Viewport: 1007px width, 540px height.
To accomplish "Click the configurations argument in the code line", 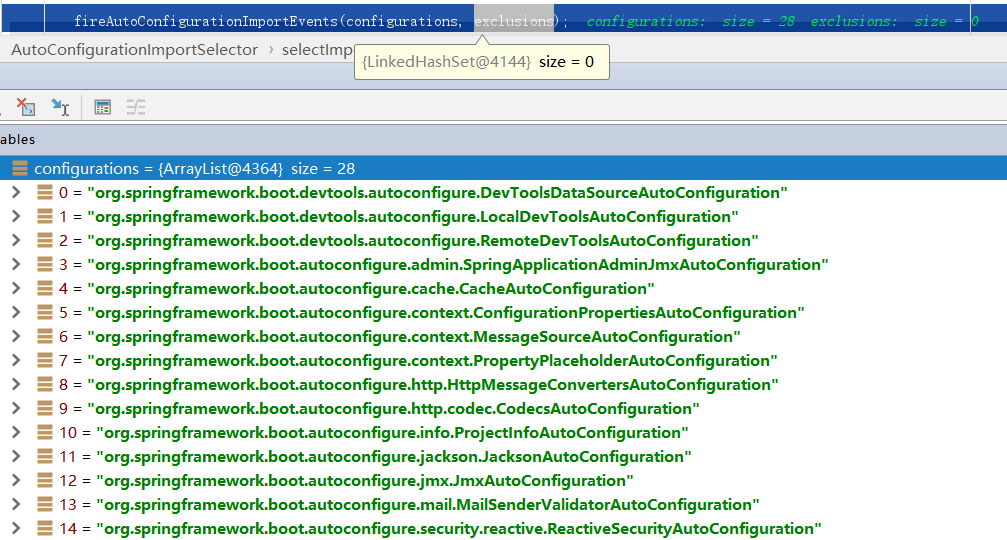I will tap(401, 21).
